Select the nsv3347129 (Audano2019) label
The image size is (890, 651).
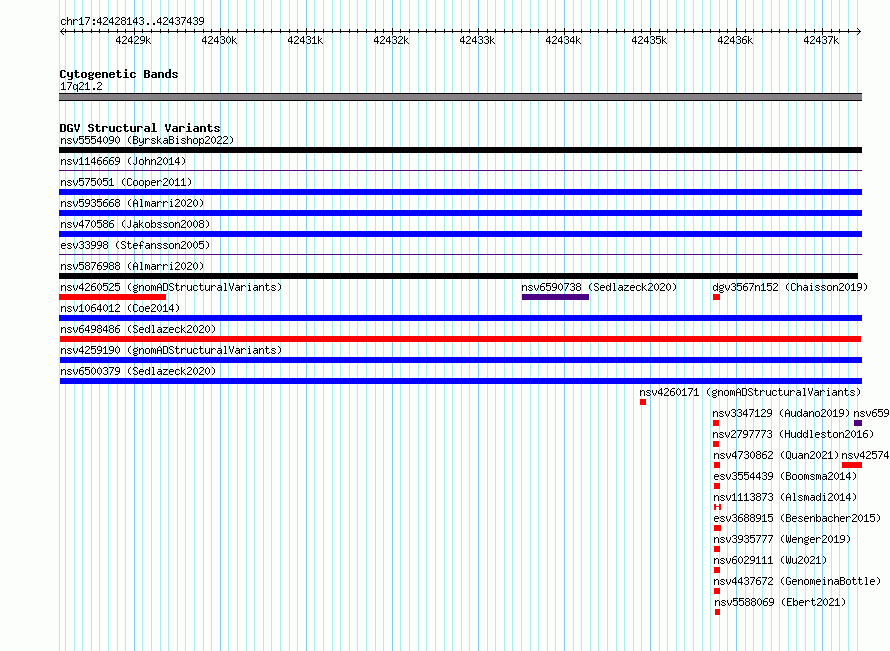pyautogui.click(x=781, y=413)
